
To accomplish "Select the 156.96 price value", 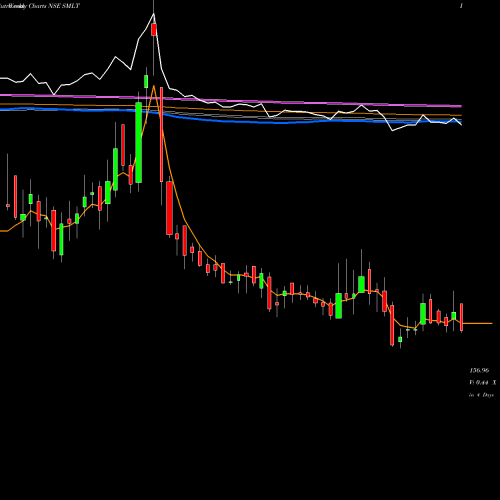I will click(x=479, y=370).
